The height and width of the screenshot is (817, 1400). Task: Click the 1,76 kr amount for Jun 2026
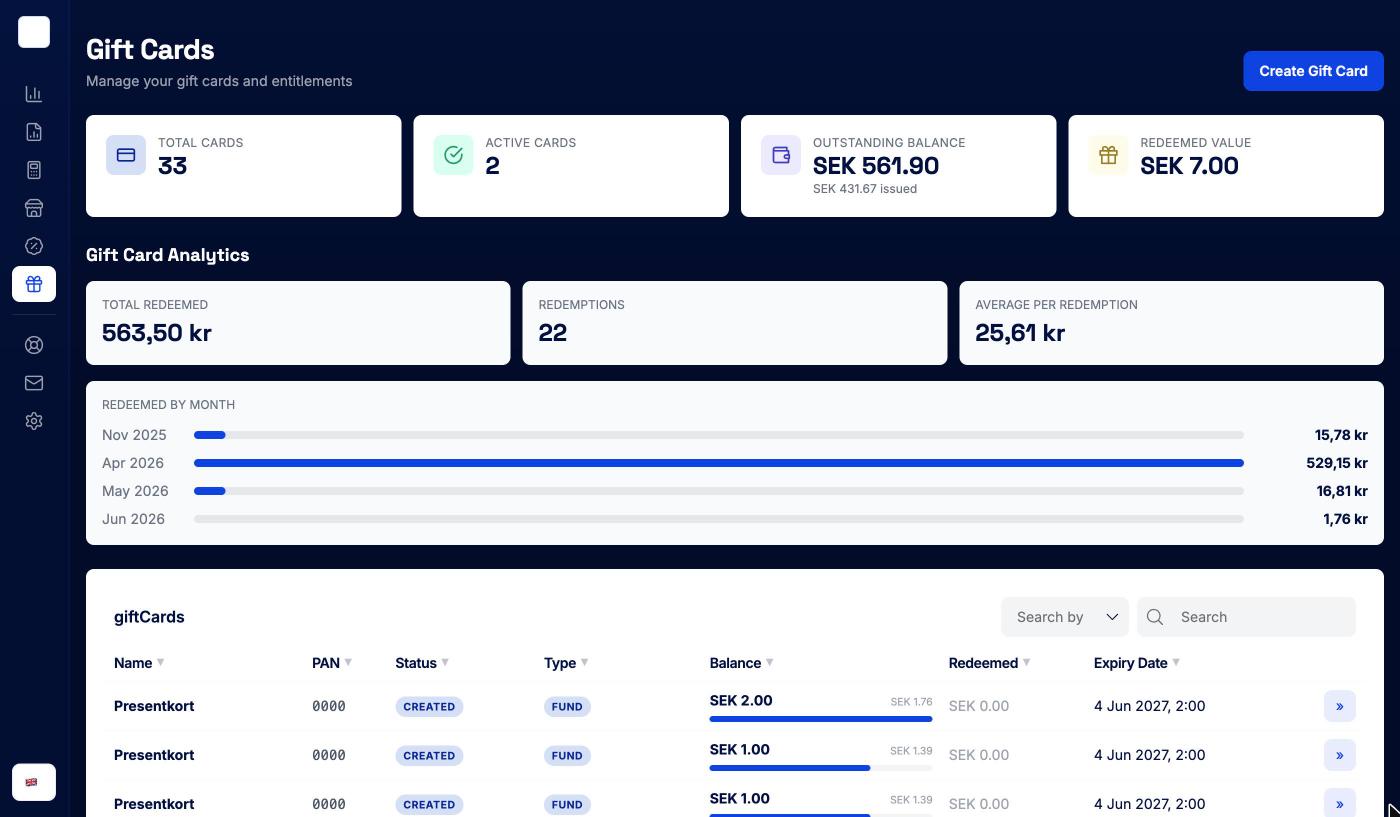1345,519
